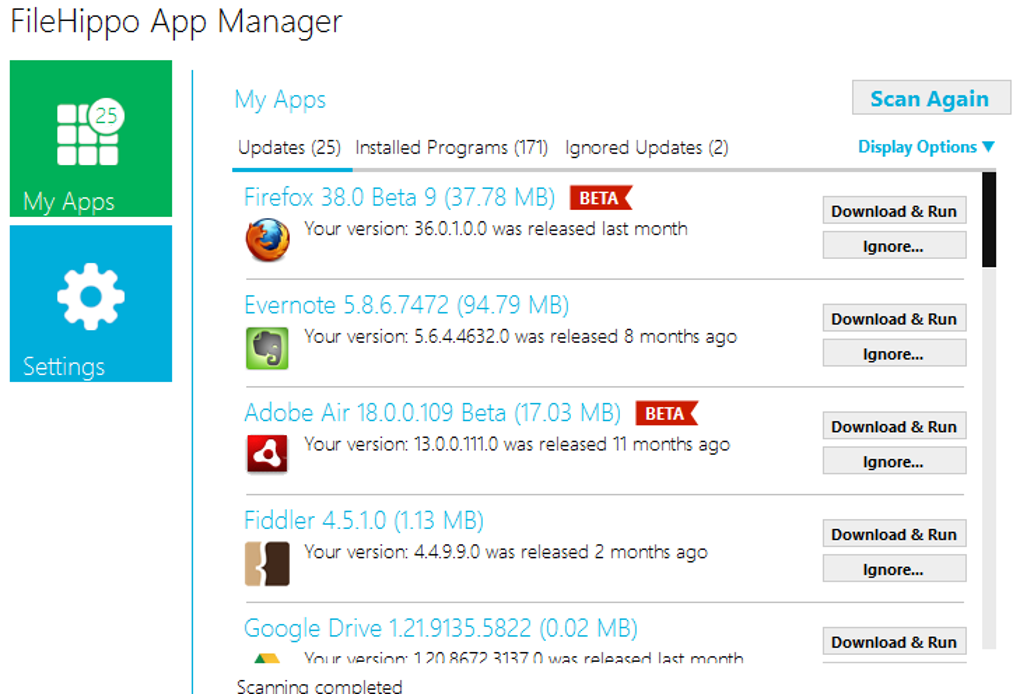Select the Updates (25) tab
The image size is (1020, 694).
coord(289,148)
